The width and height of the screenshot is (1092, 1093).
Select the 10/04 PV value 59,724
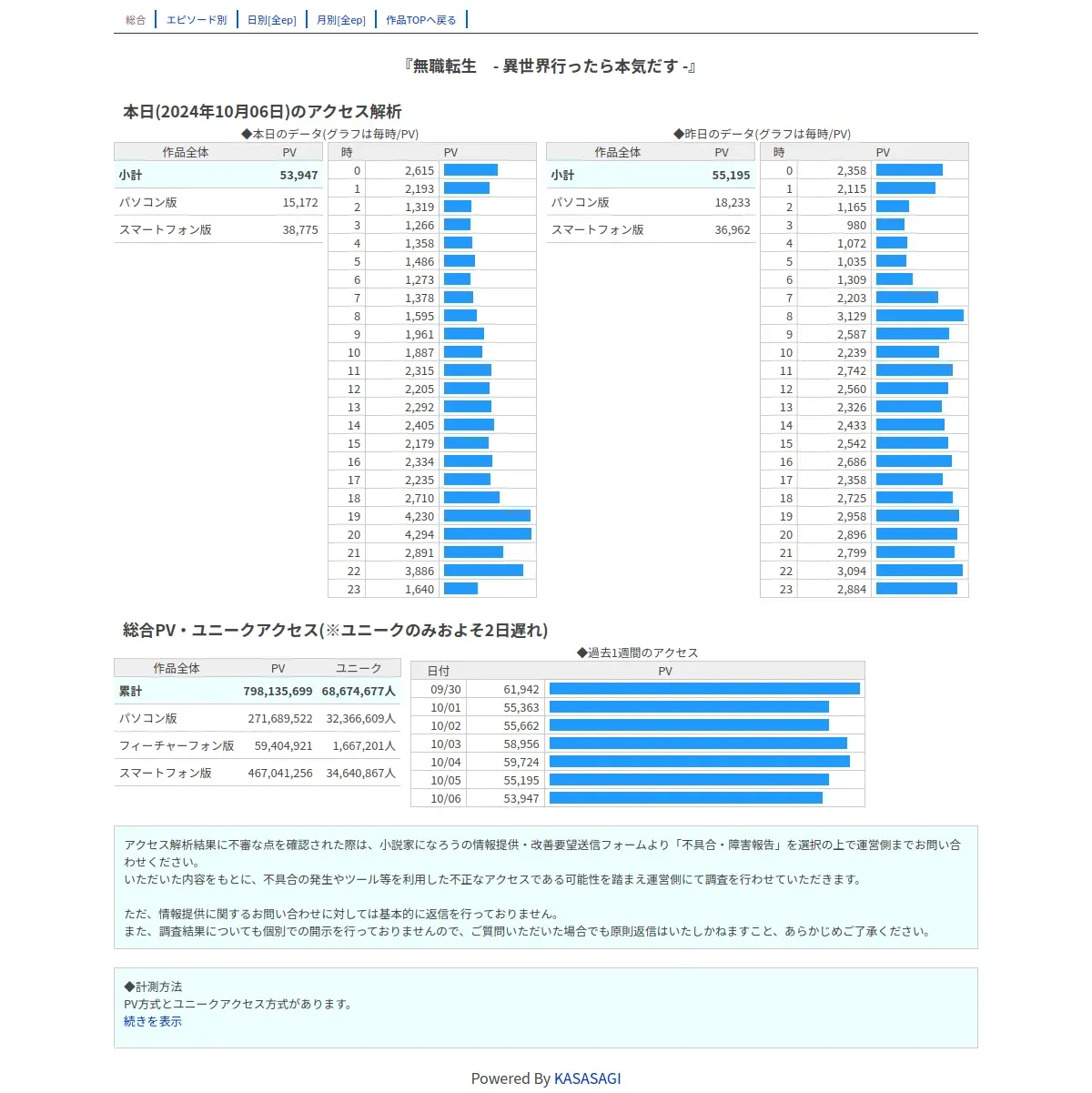click(x=521, y=763)
